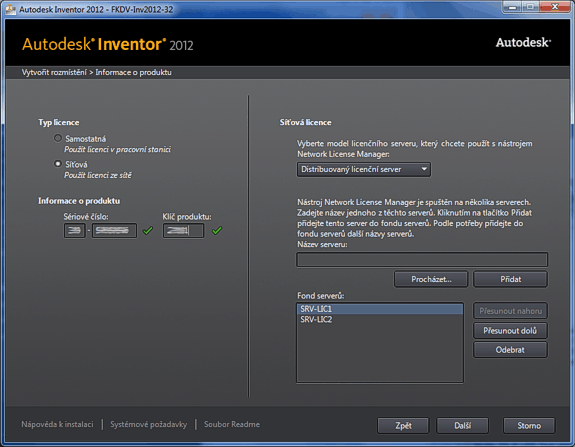The width and height of the screenshot is (575, 447).
Task: Open the Systémové požadavky link
Action: 149,424
